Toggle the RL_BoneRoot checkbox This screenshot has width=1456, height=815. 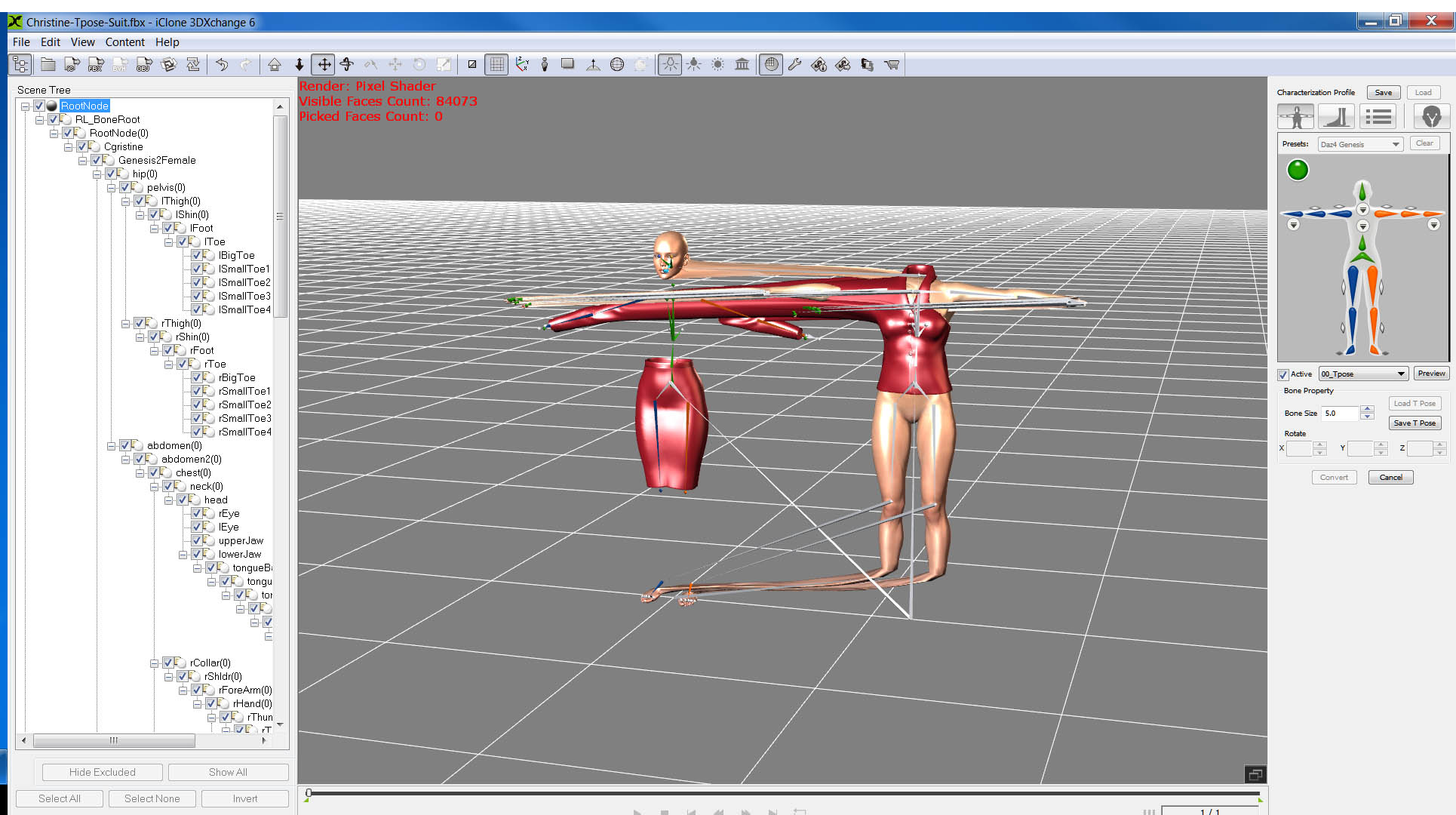[54, 119]
